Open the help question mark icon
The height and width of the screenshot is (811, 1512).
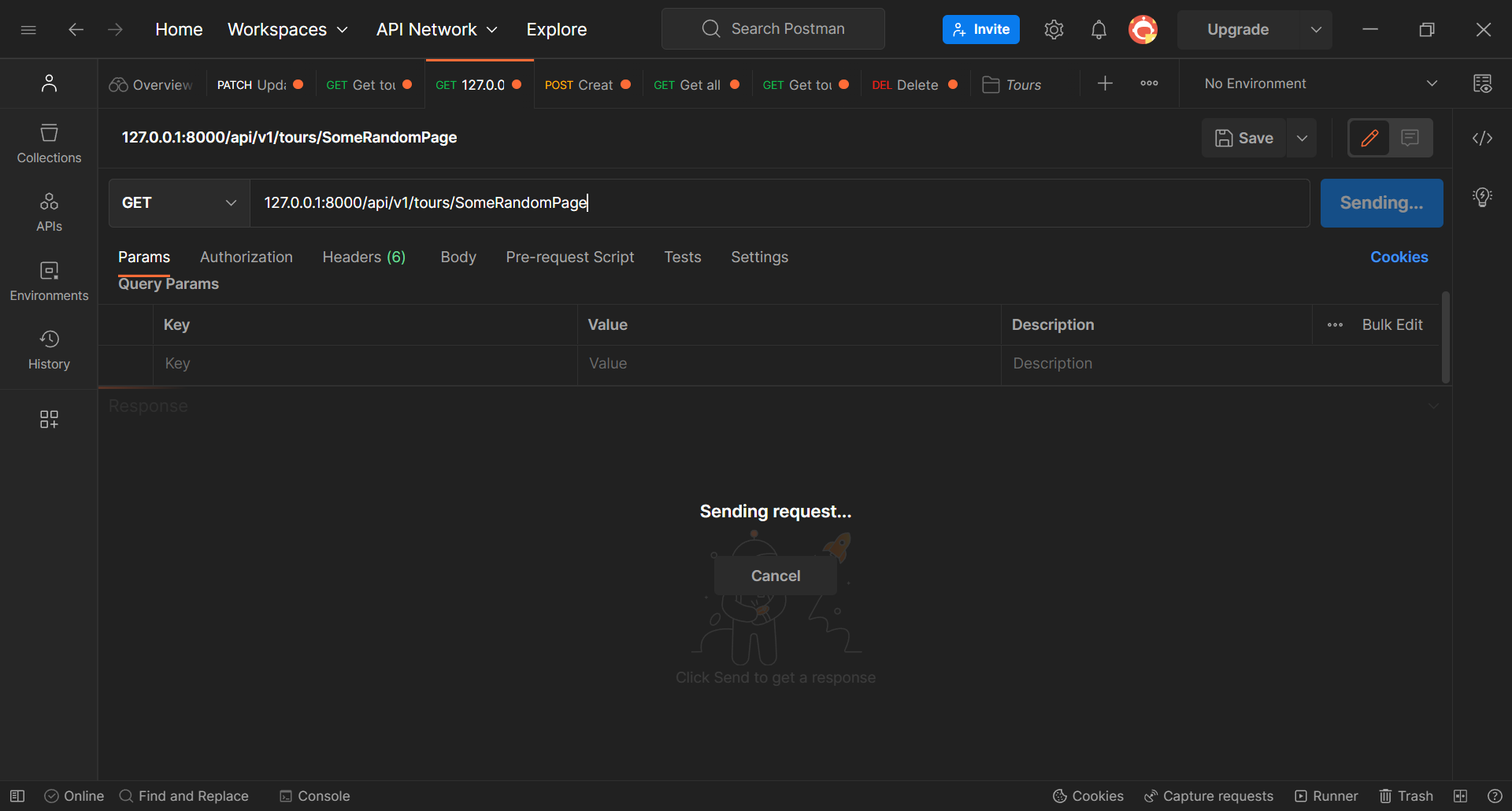click(x=1495, y=796)
